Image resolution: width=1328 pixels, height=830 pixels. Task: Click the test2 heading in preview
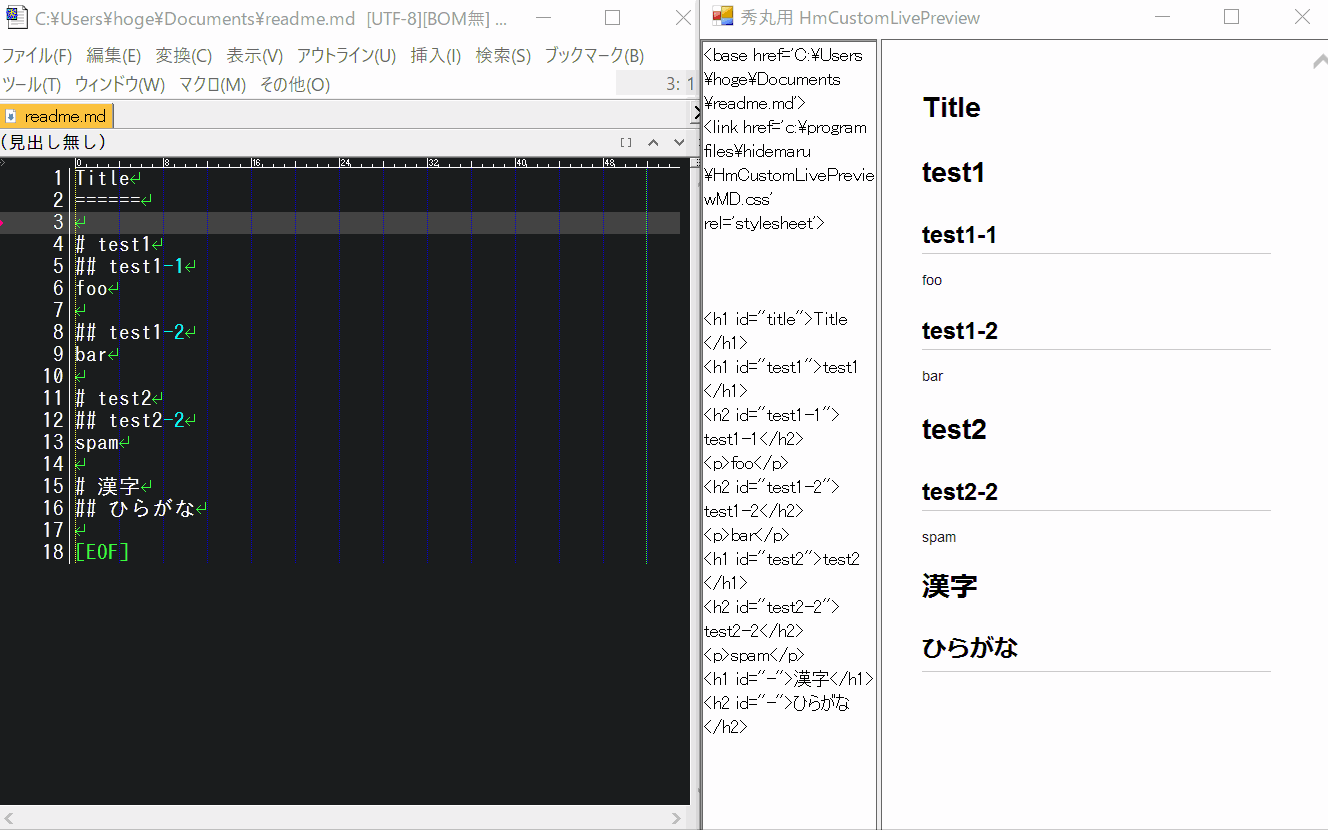955,430
